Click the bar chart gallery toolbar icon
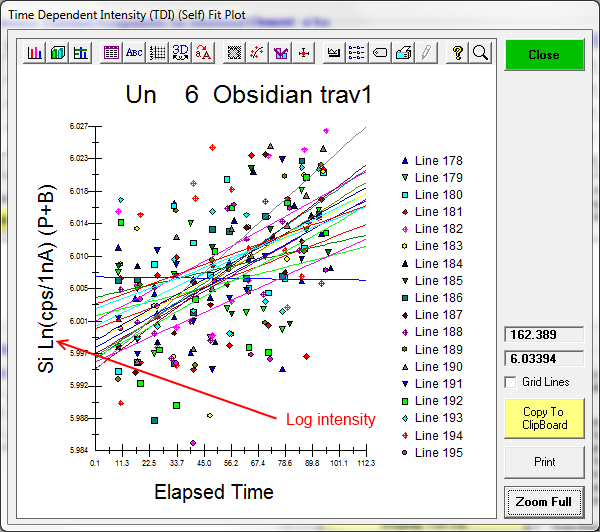Image resolution: width=600 pixels, height=532 pixels. pos(35,53)
